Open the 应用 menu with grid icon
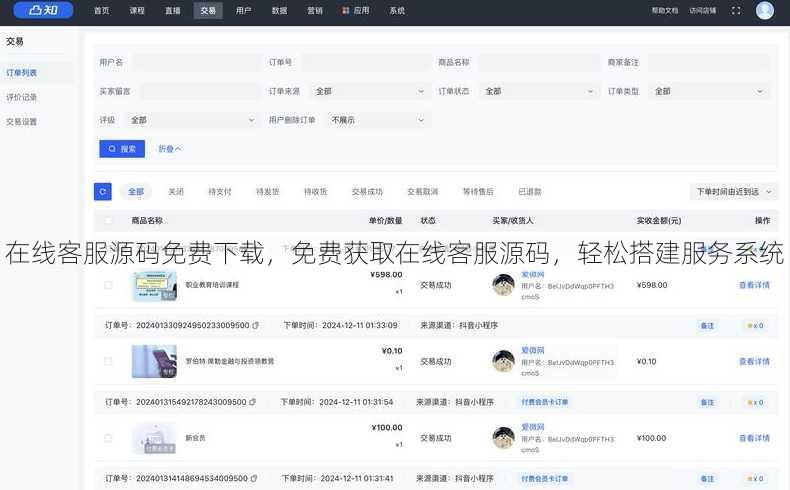The image size is (790, 490). tap(356, 11)
